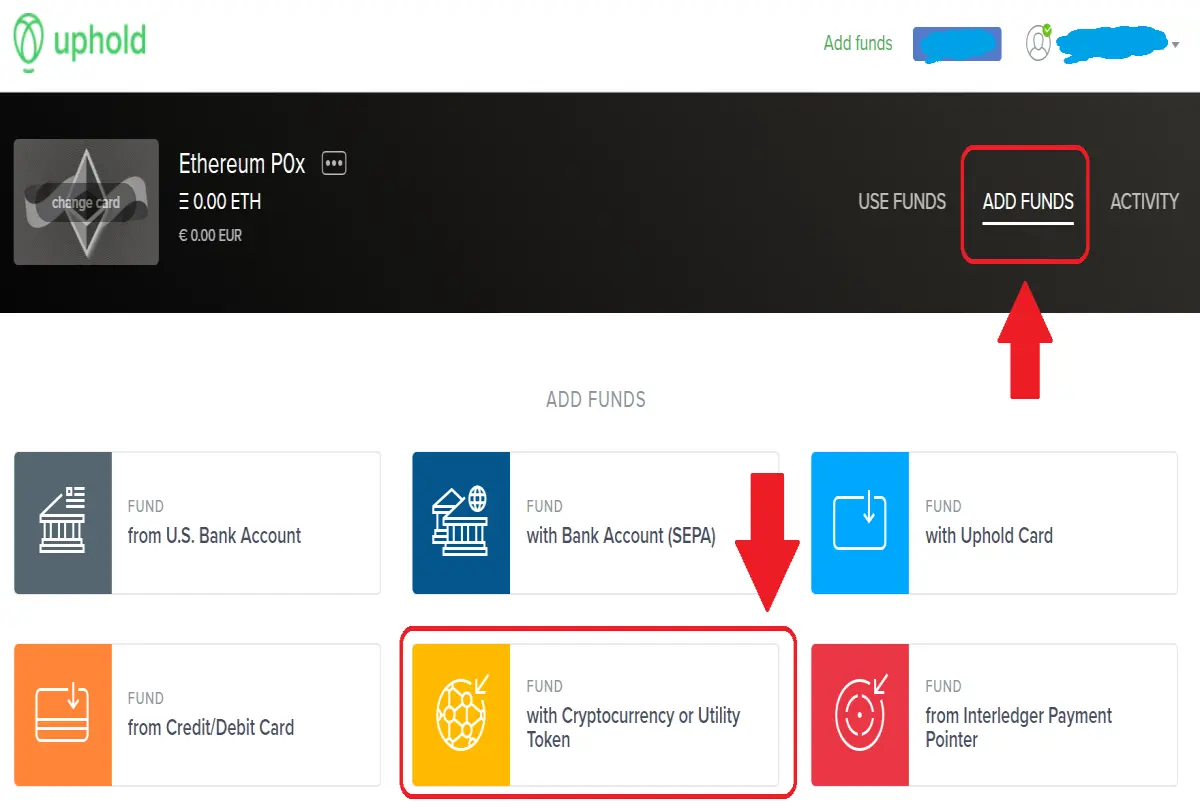Open the ACTIVITY tab
Image resolution: width=1200 pixels, height=808 pixels.
pos(1145,201)
